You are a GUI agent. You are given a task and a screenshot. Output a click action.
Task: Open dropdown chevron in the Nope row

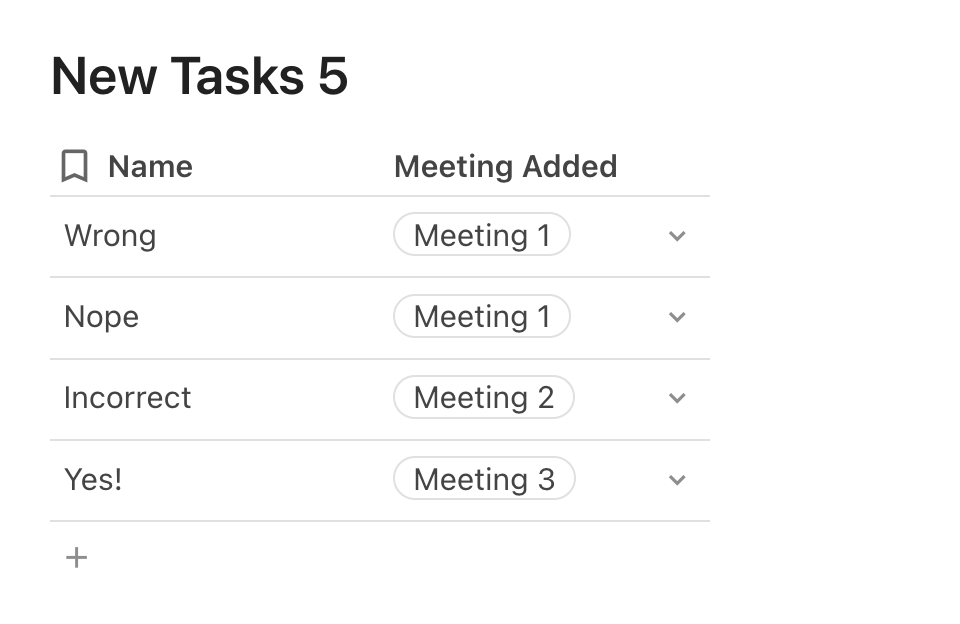tap(677, 318)
